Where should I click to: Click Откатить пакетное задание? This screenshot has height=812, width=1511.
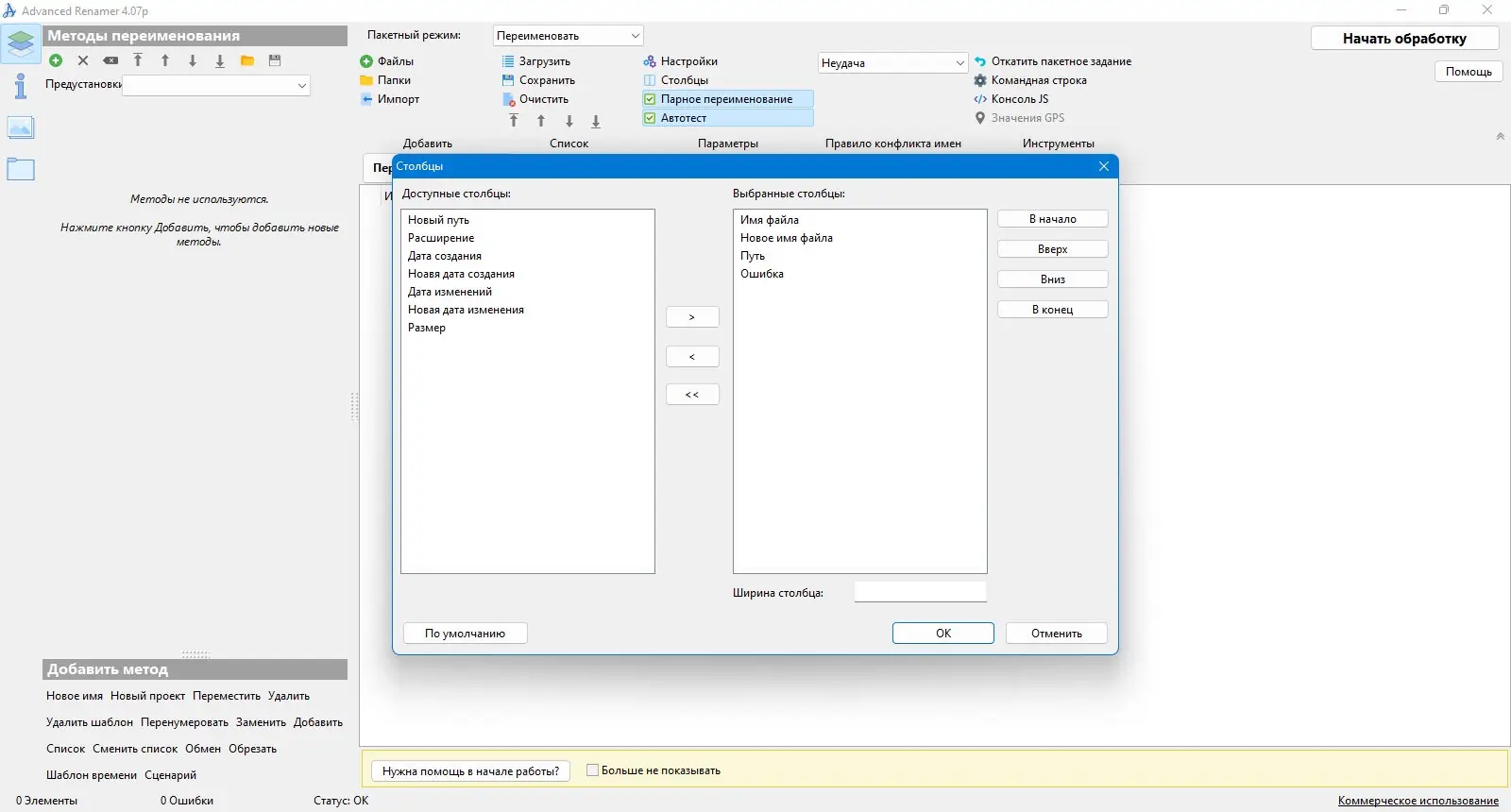(1053, 61)
